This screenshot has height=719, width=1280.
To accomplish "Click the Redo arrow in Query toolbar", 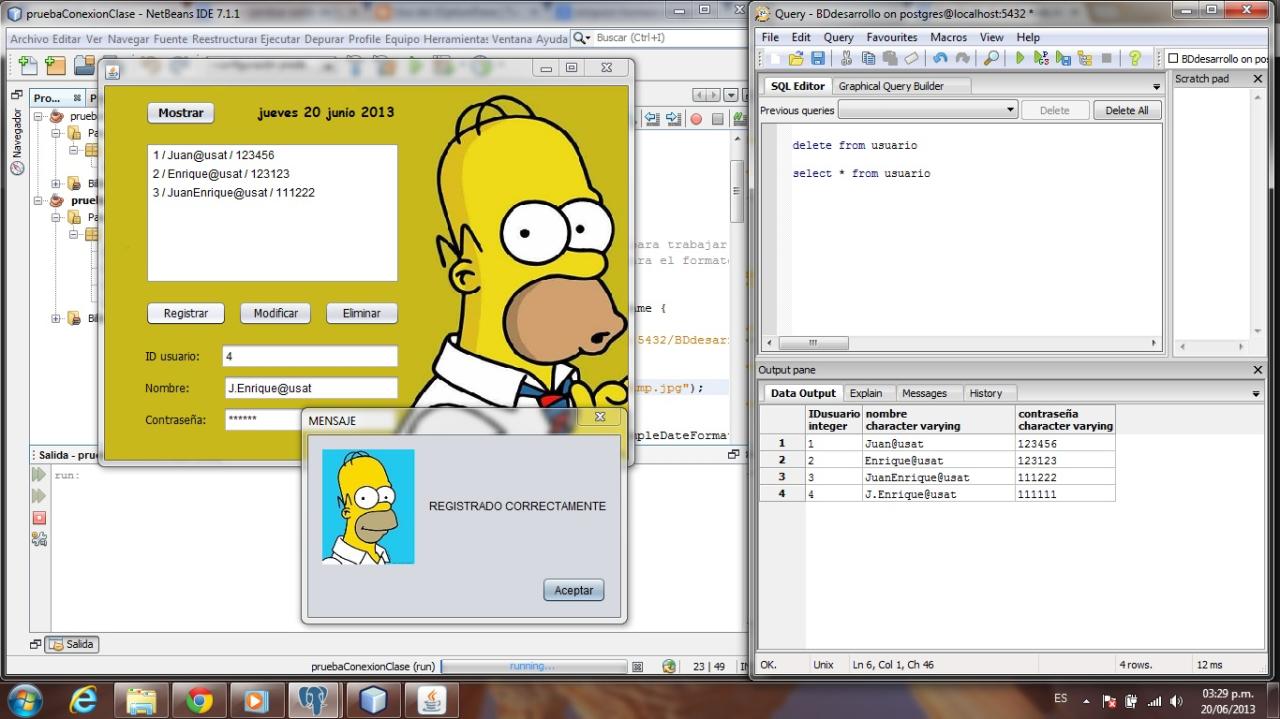I will pos(962,59).
